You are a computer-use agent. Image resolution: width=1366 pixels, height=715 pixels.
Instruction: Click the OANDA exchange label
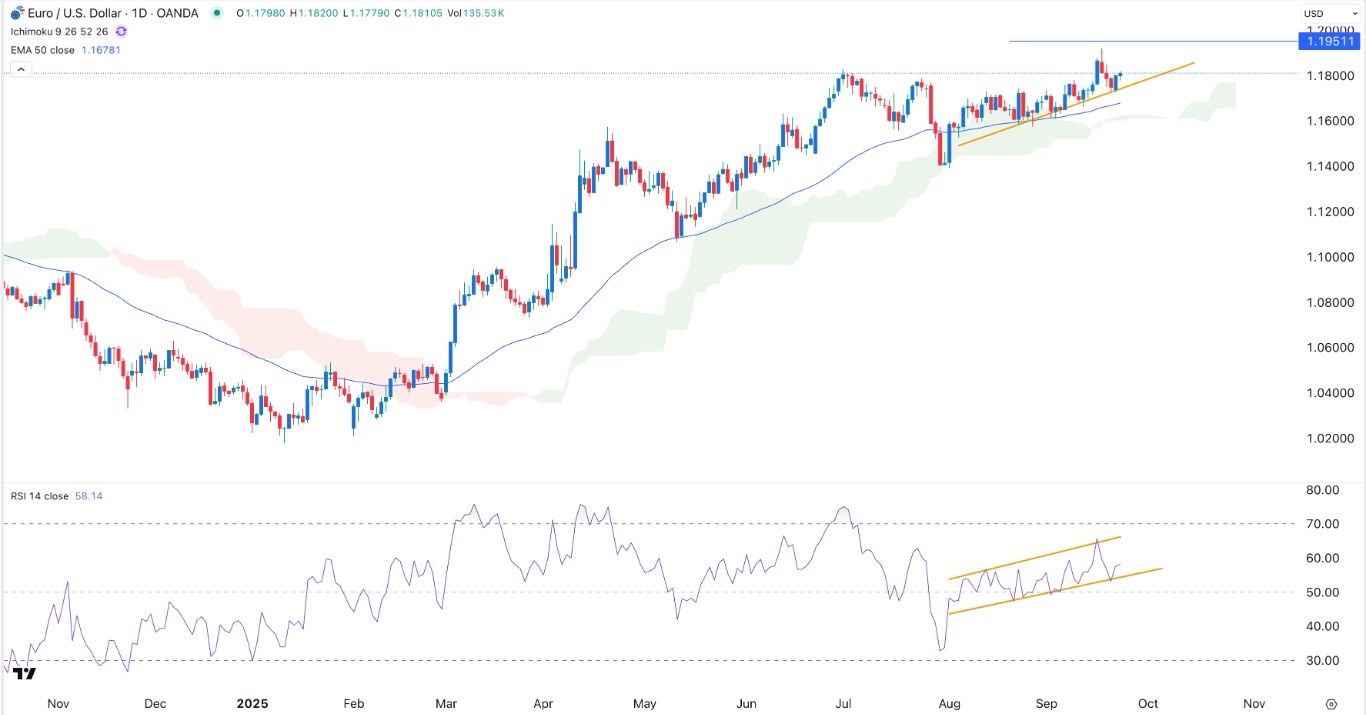pos(174,12)
